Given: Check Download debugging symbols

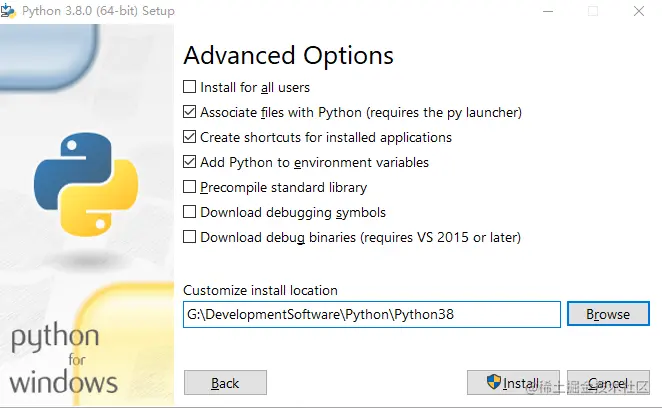Looking at the screenshot, I should click(190, 212).
